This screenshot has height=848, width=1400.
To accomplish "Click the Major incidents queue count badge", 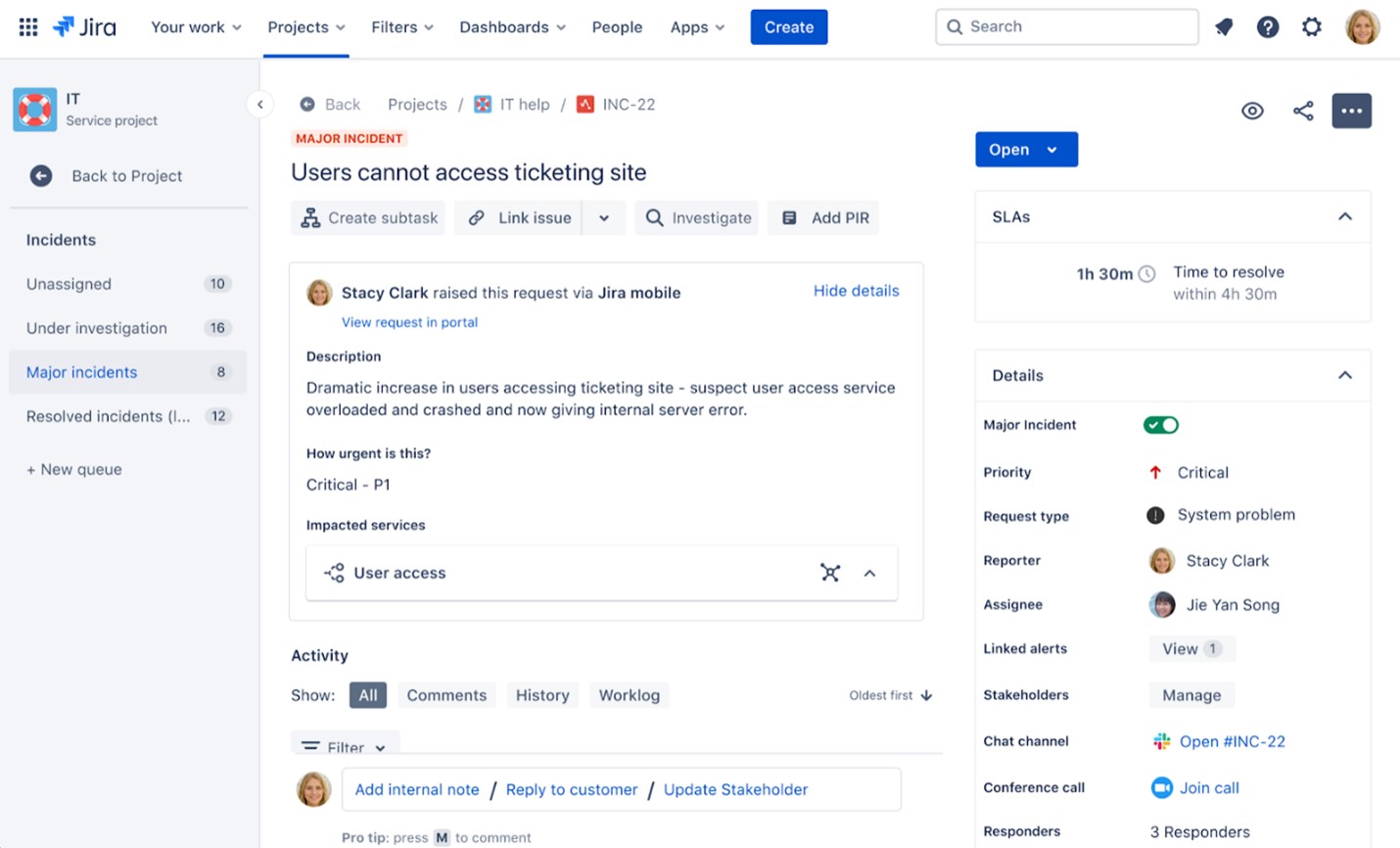I will point(217,372).
